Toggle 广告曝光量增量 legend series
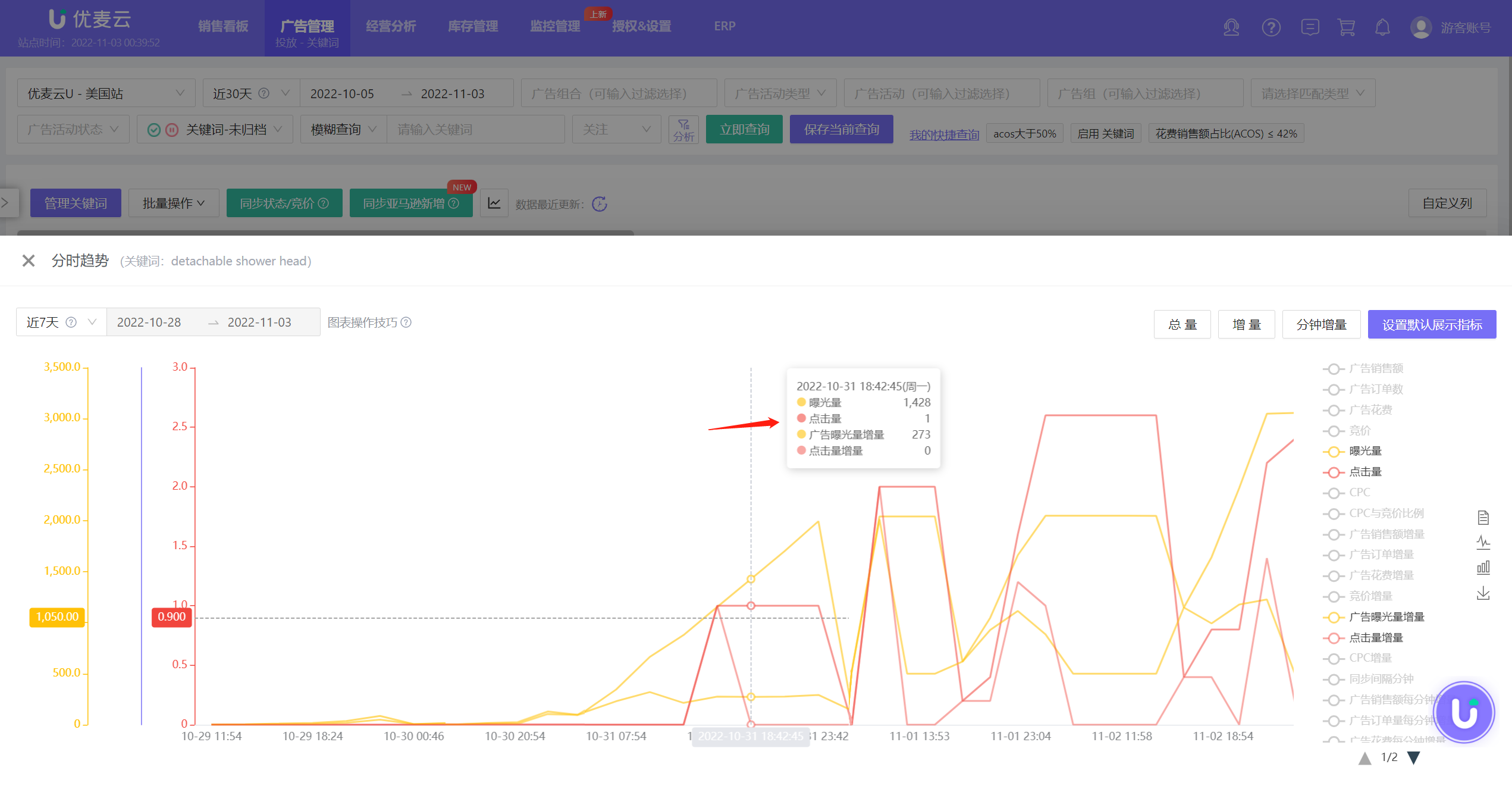Image resolution: width=1512 pixels, height=811 pixels. (1373, 617)
